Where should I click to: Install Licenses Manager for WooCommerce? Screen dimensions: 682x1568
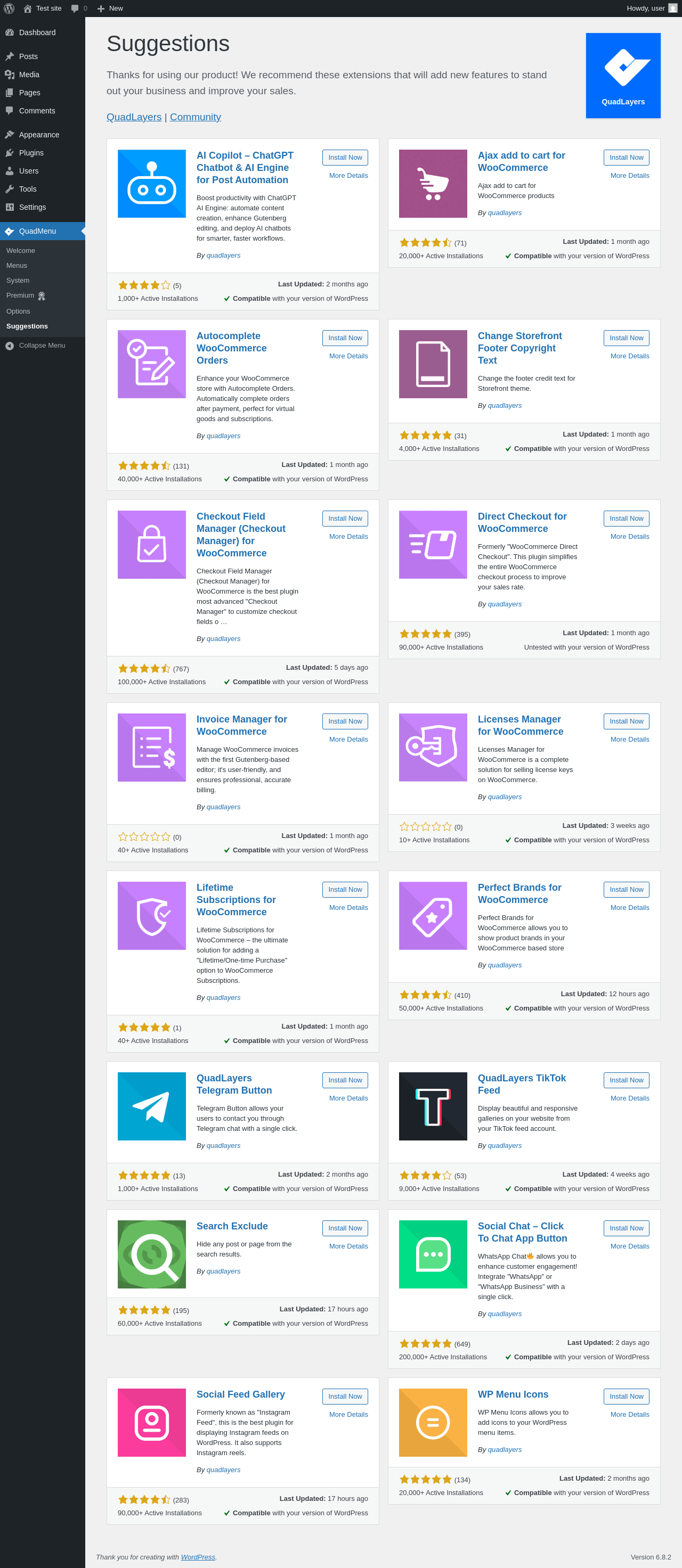click(x=627, y=721)
